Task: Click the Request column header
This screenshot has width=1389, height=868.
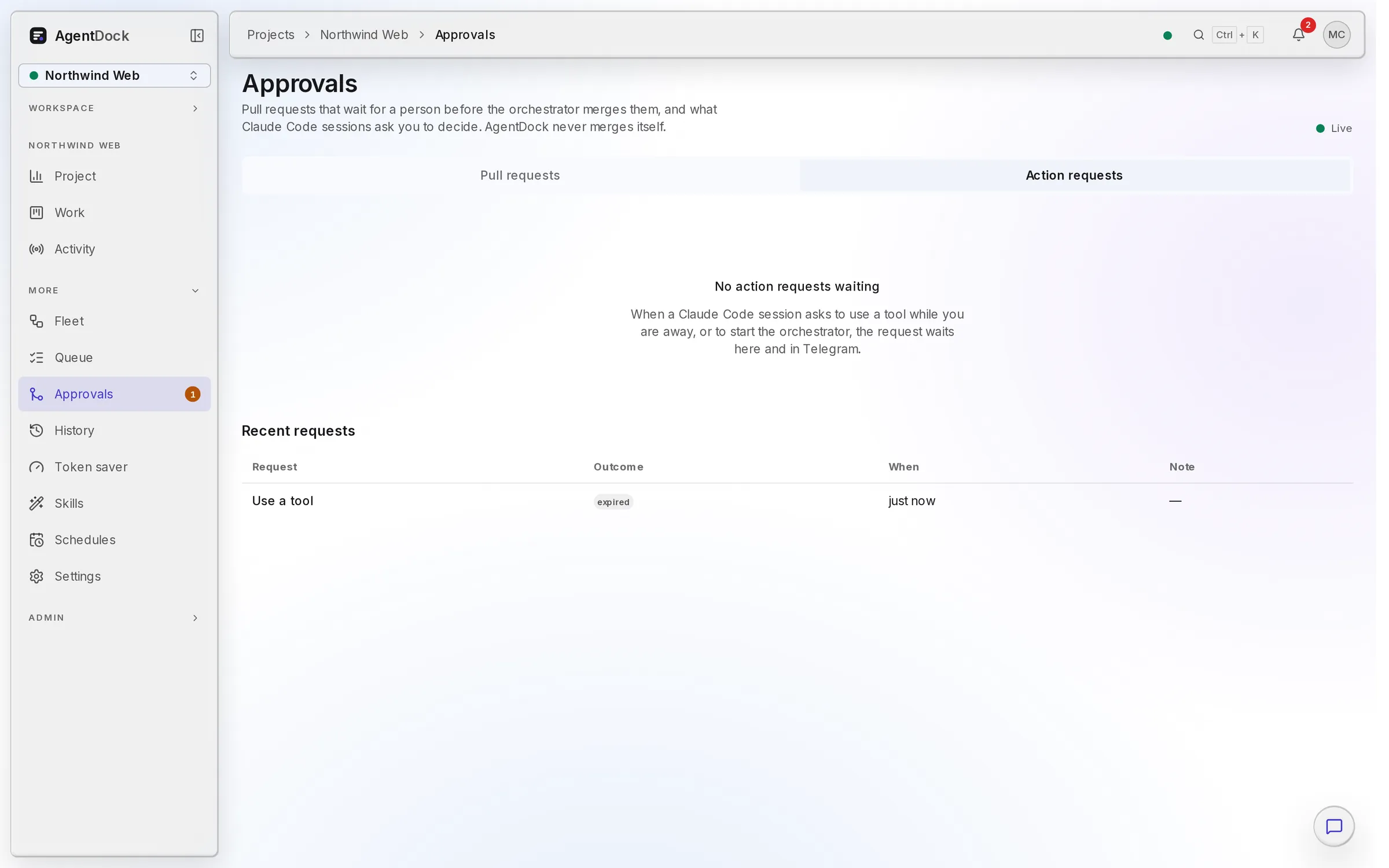Action: pyautogui.click(x=274, y=467)
